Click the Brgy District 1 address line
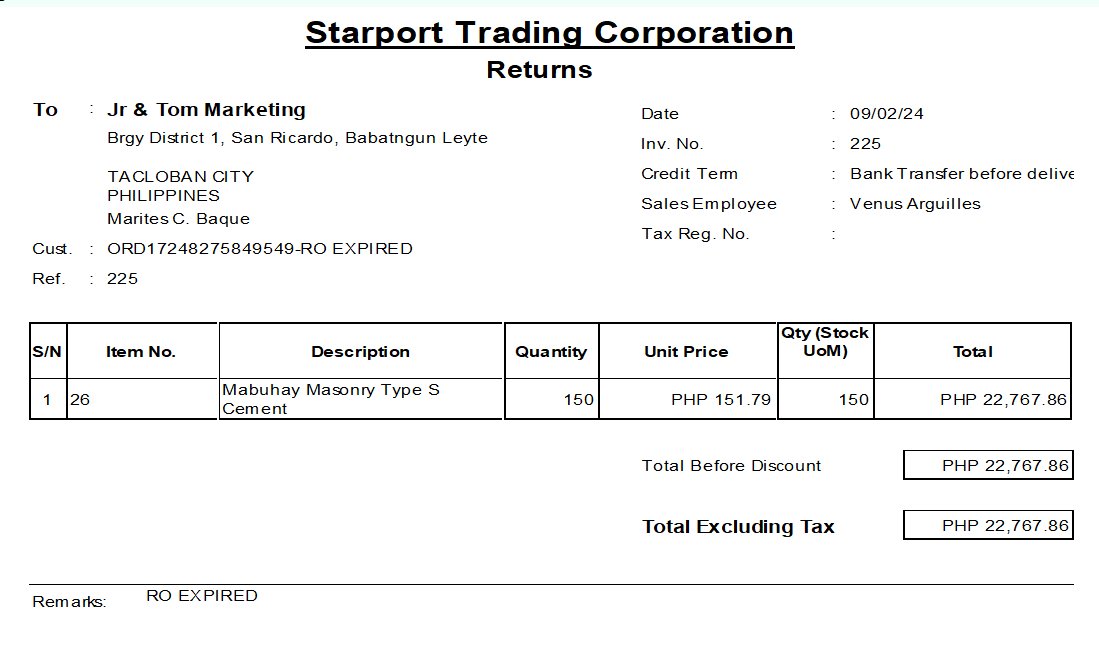Screen dimensions: 1099x650 (297, 138)
